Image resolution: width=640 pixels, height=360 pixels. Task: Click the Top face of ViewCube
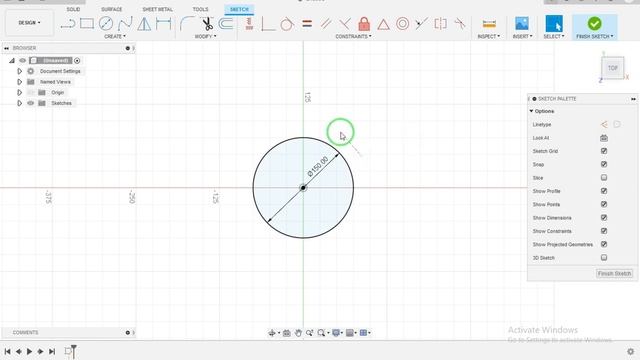(x=613, y=68)
